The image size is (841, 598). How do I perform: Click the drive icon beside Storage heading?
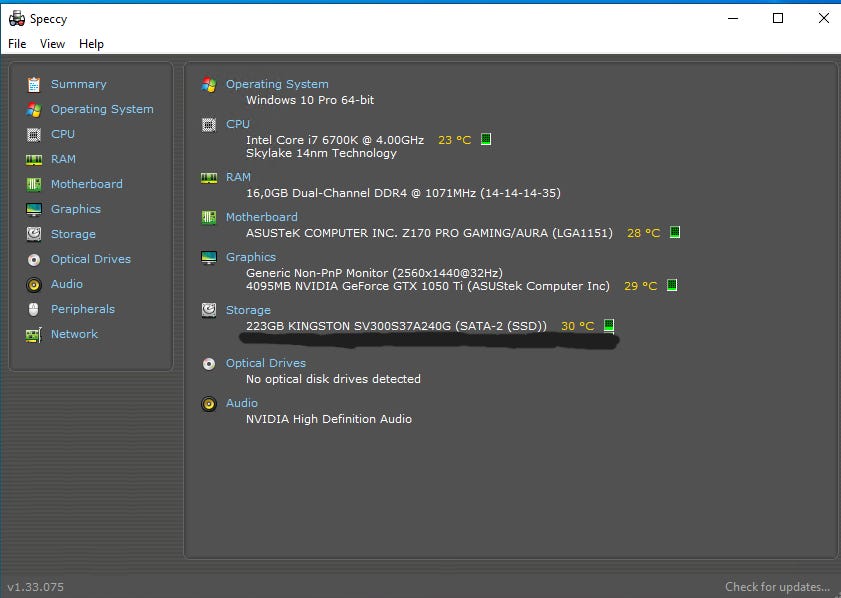click(209, 311)
